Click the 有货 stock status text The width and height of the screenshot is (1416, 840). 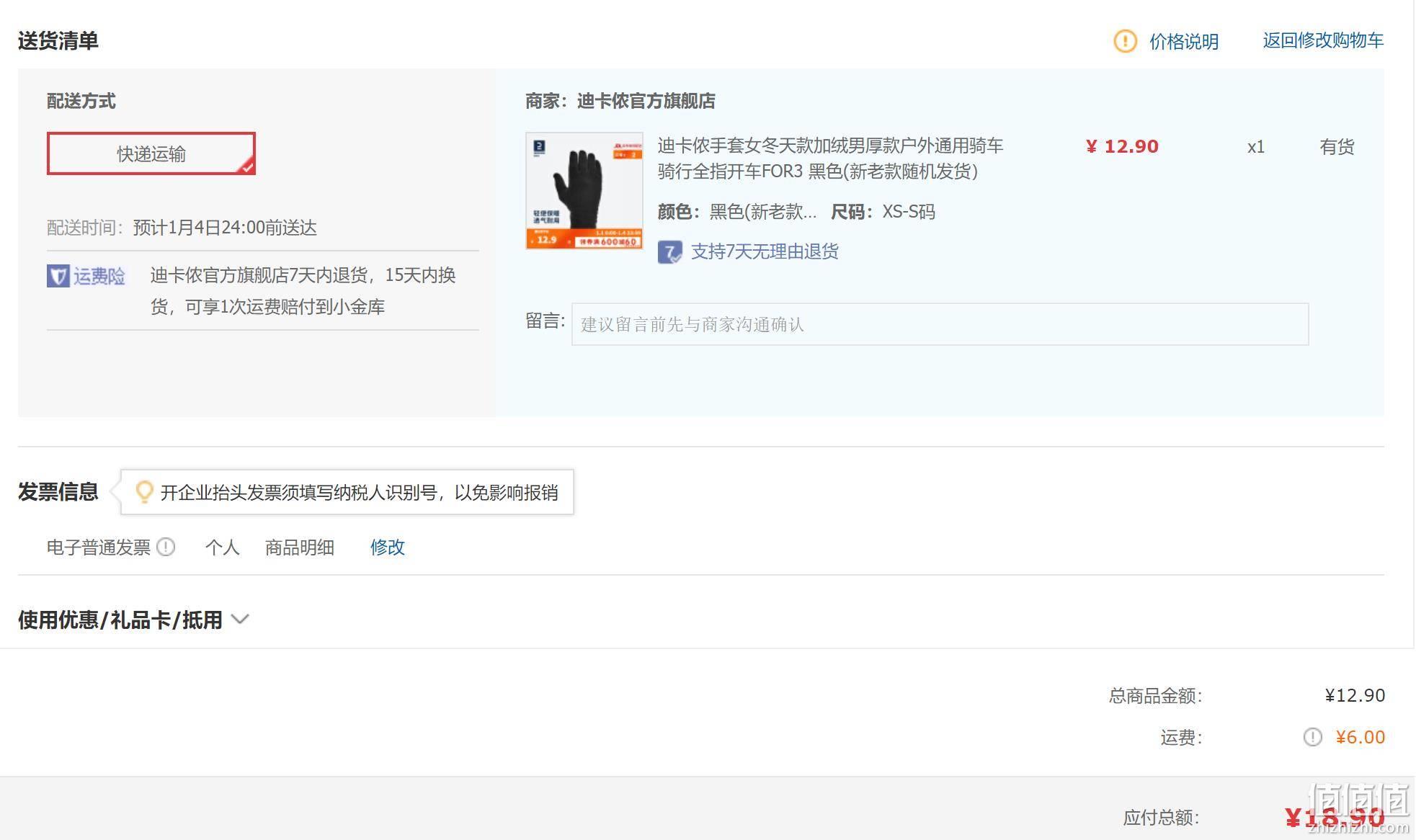[x=1337, y=147]
